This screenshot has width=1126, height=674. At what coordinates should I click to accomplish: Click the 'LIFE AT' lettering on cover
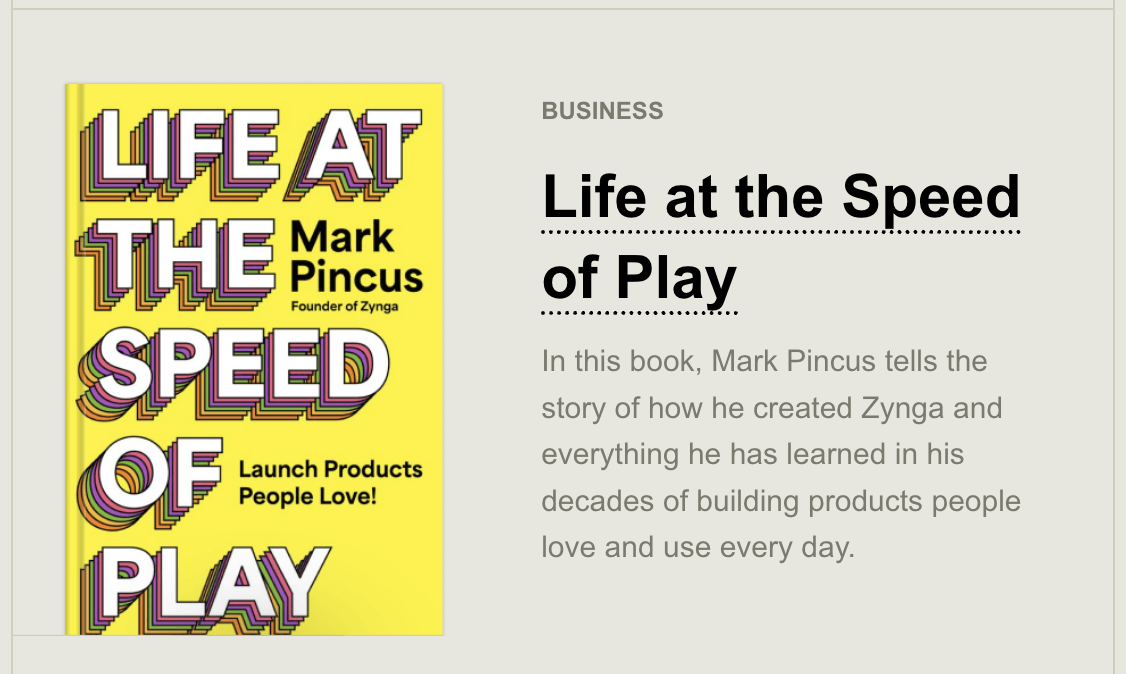pyautogui.click(x=251, y=153)
